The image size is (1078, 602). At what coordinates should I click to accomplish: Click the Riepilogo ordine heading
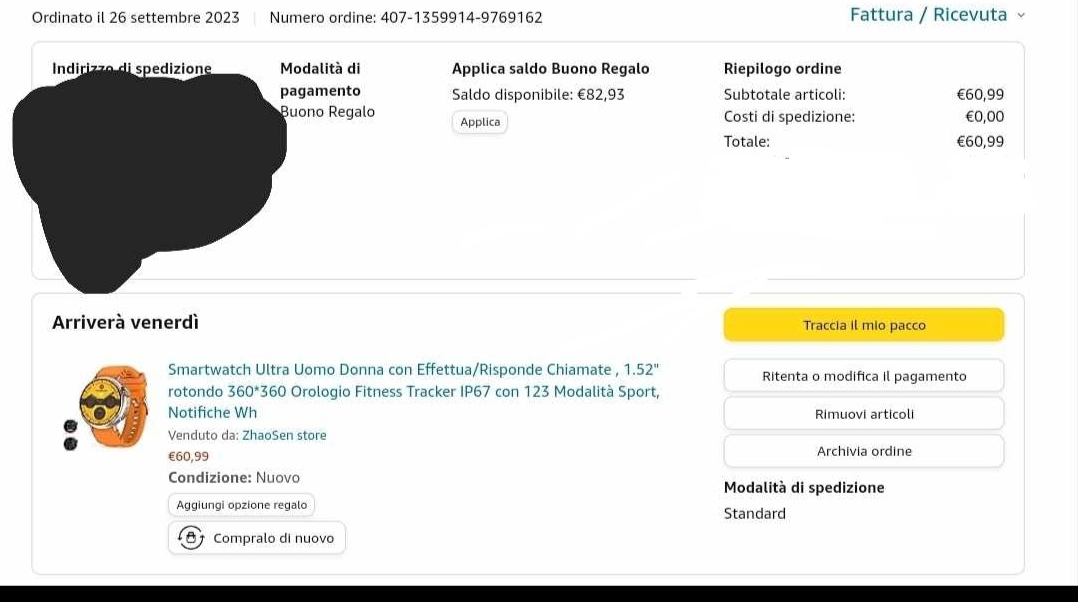coord(782,69)
